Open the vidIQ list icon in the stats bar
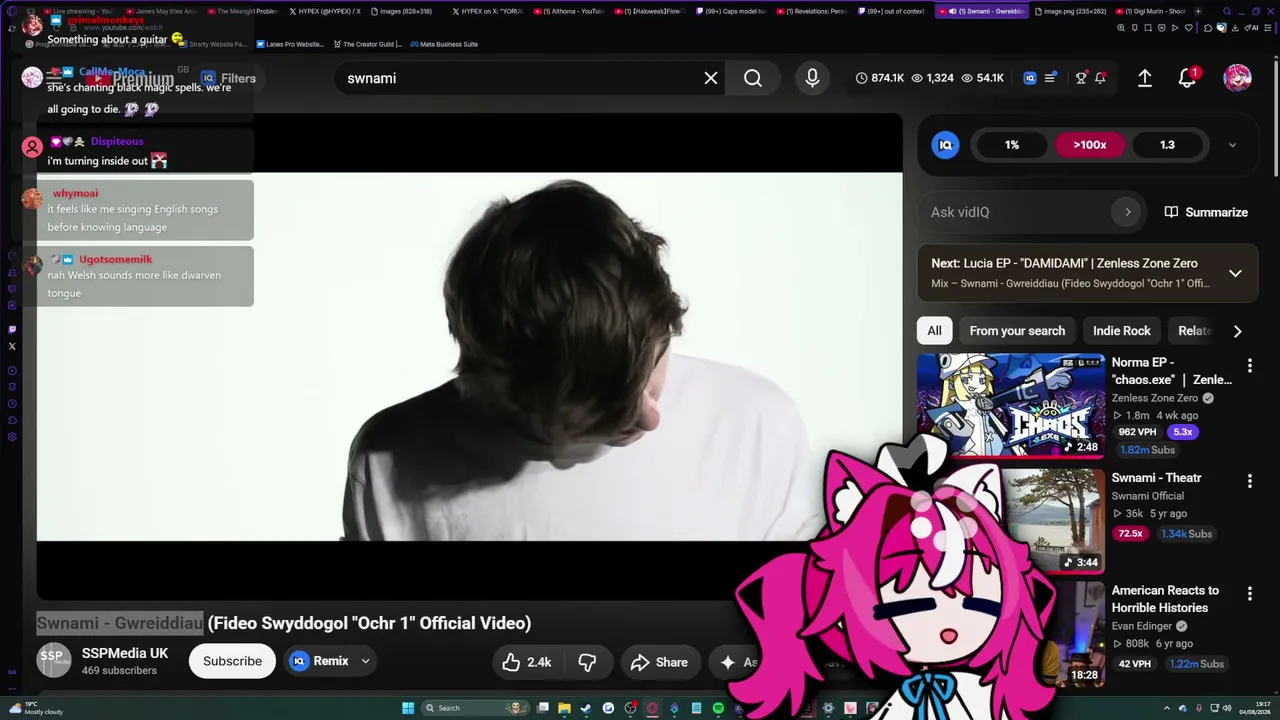This screenshot has width=1280, height=720. click(x=1050, y=78)
